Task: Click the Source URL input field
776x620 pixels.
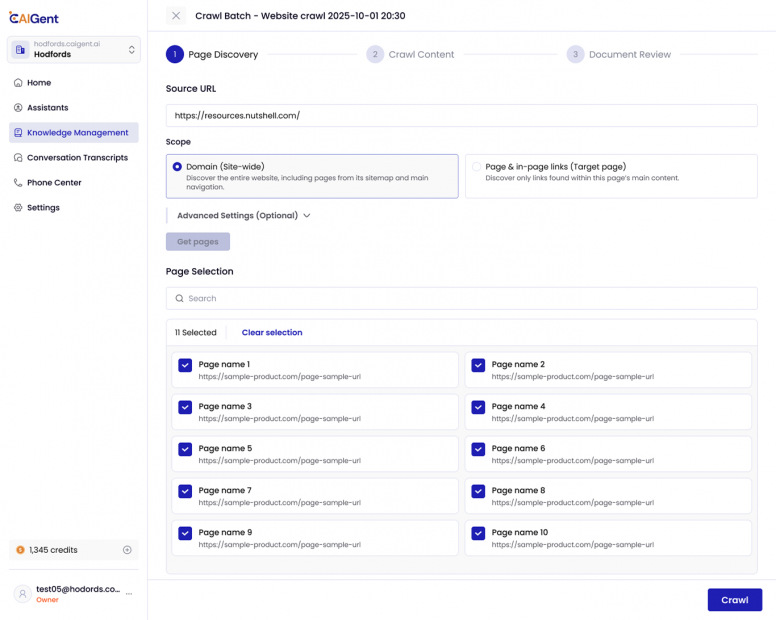Action: 461,116
